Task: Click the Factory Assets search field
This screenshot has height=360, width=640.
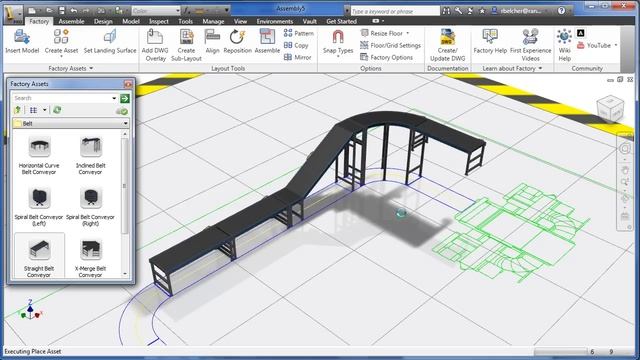Action: [61, 98]
